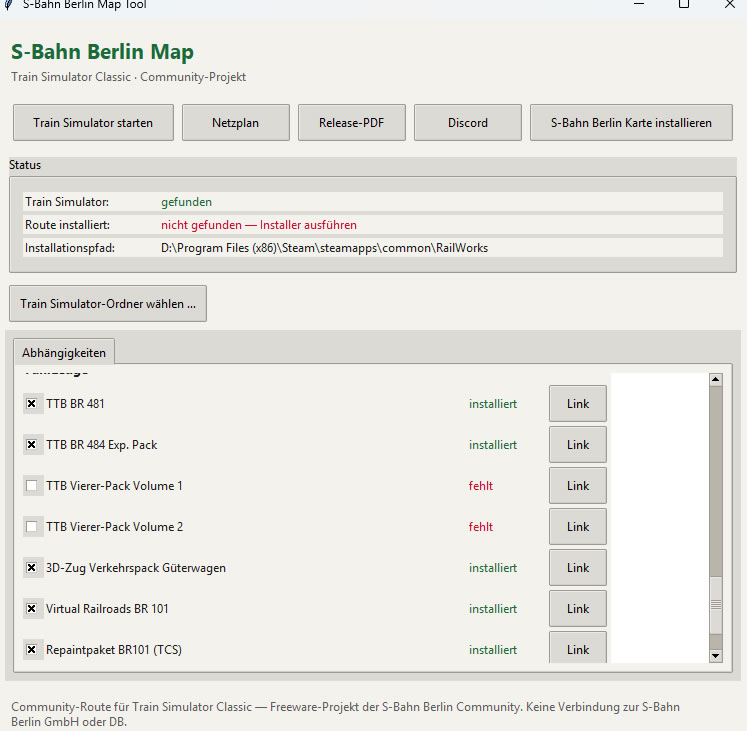This screenshot has height=731, width=747.
Task: Minimize the S-Bahn Berlin Map Tool window
Action: (639, 4)
